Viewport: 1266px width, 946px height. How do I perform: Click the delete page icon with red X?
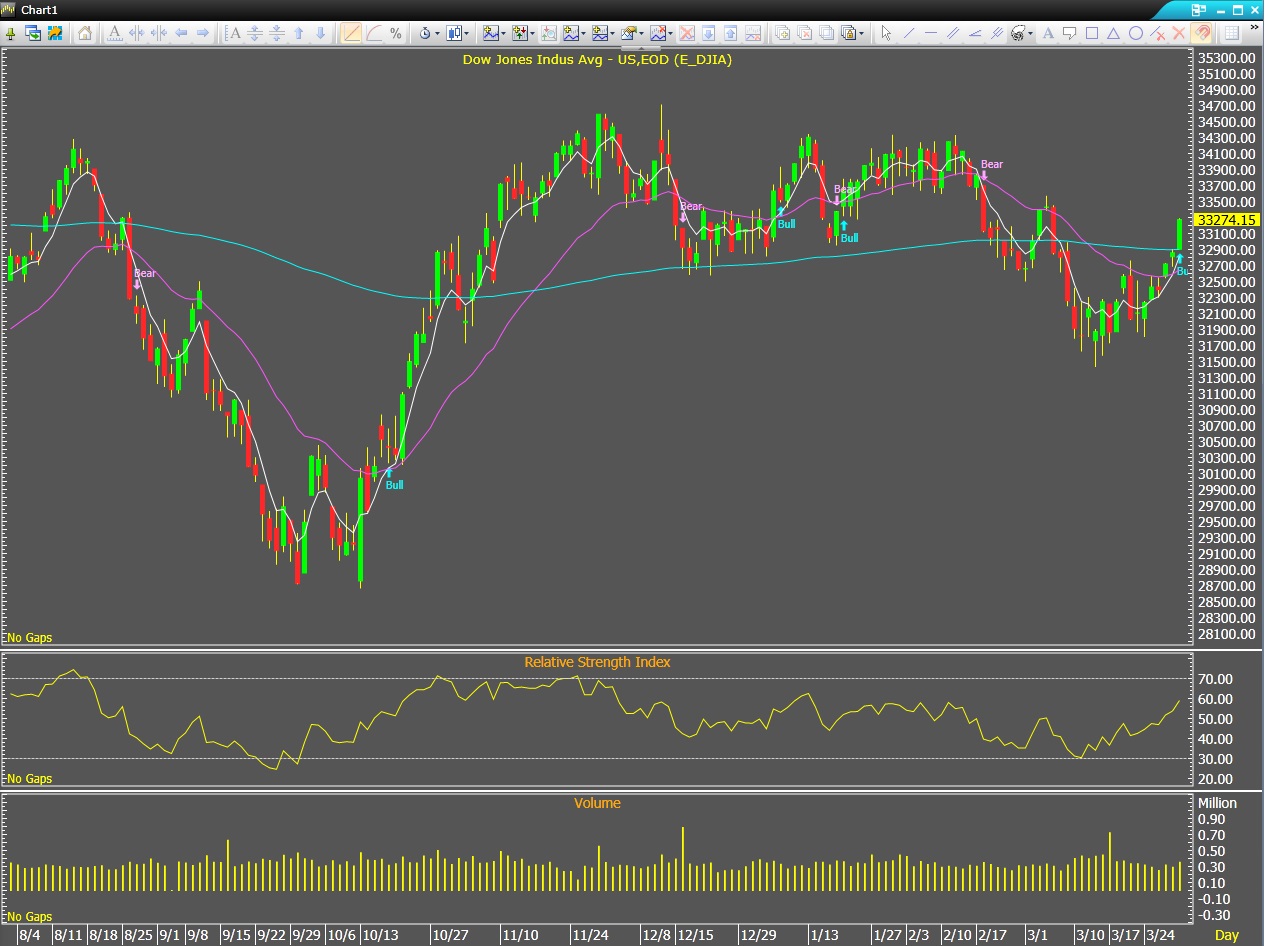804,33
